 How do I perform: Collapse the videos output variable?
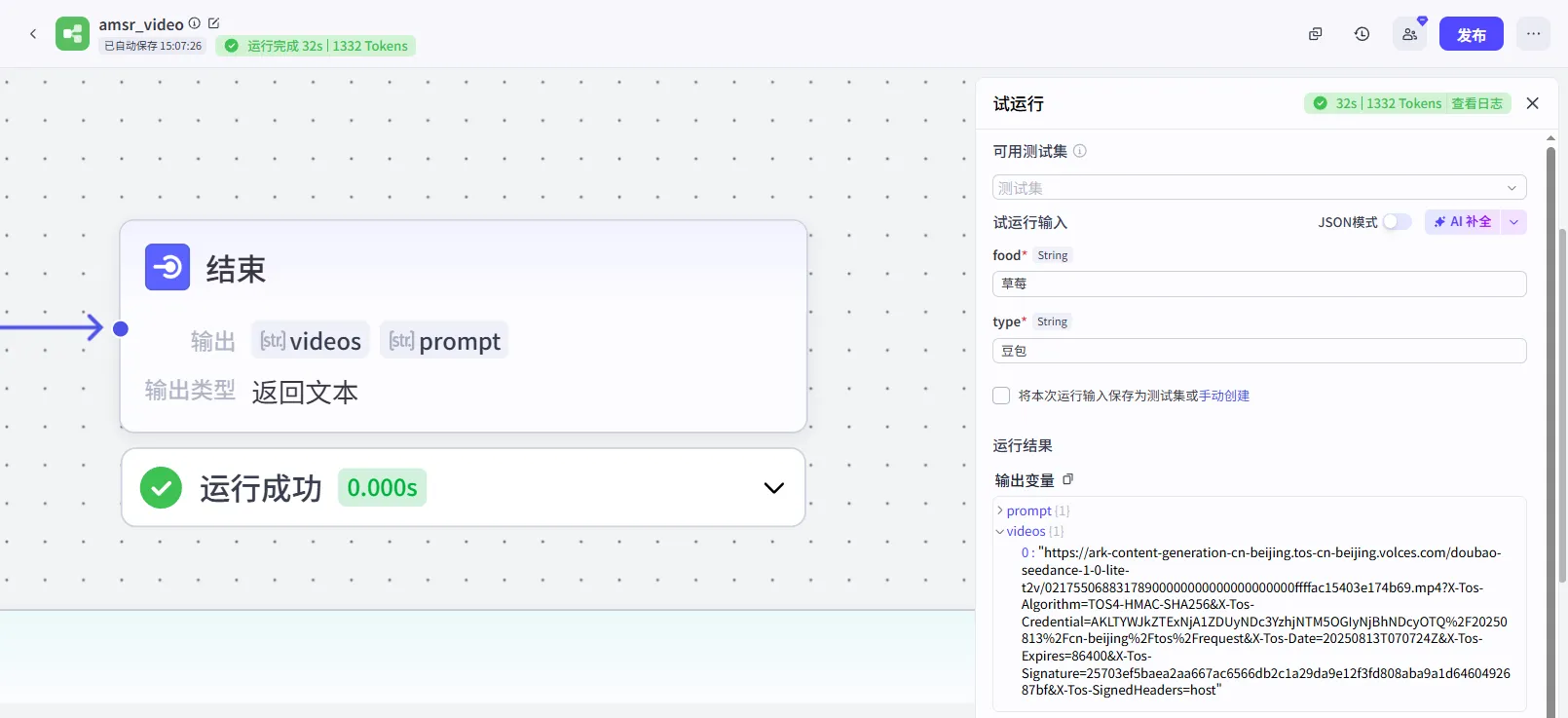click(x=999, y=531)
